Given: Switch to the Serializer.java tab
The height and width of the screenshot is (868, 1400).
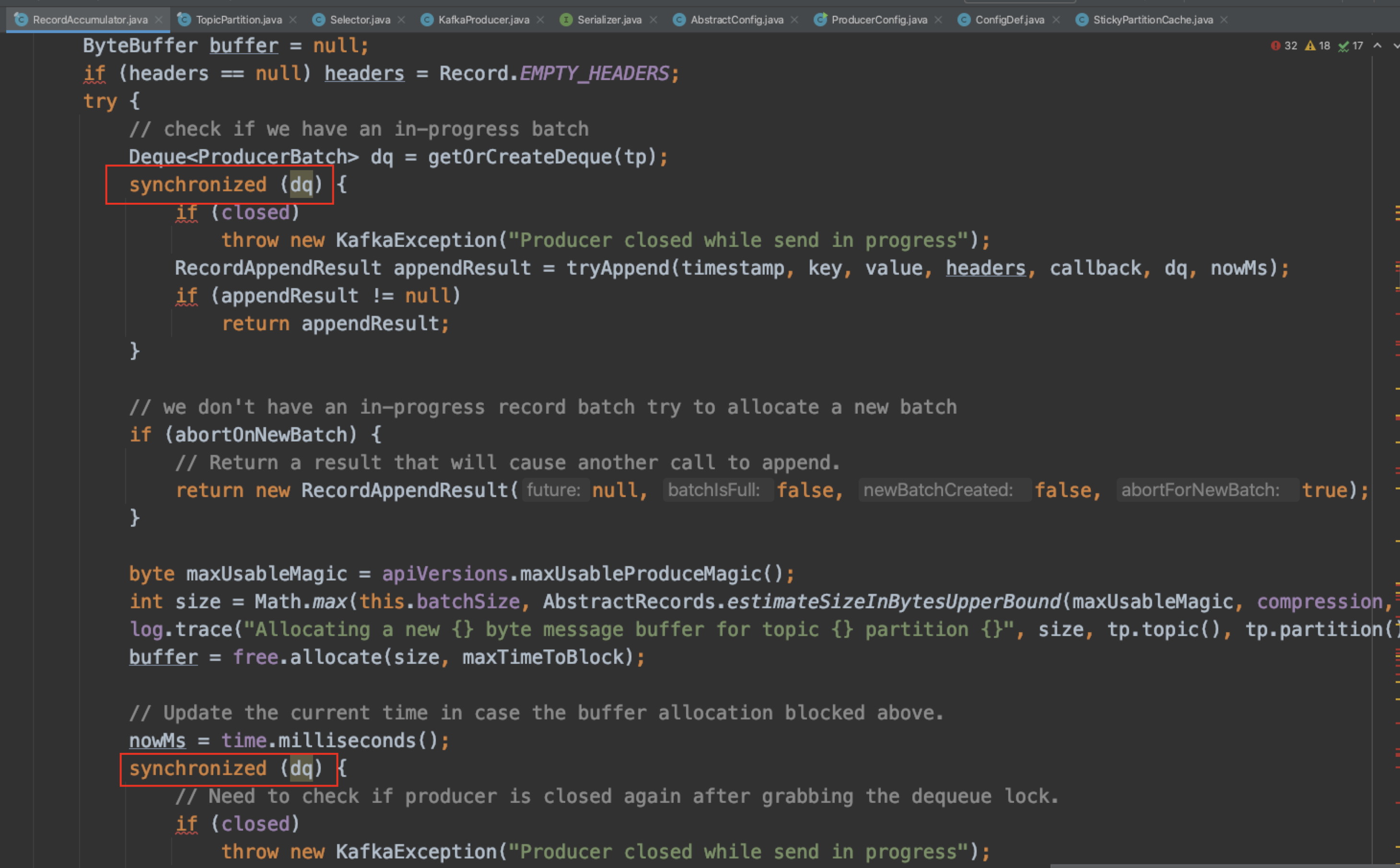Looking at the screenshot, I should pyautogui.click(x=609, y=20).
